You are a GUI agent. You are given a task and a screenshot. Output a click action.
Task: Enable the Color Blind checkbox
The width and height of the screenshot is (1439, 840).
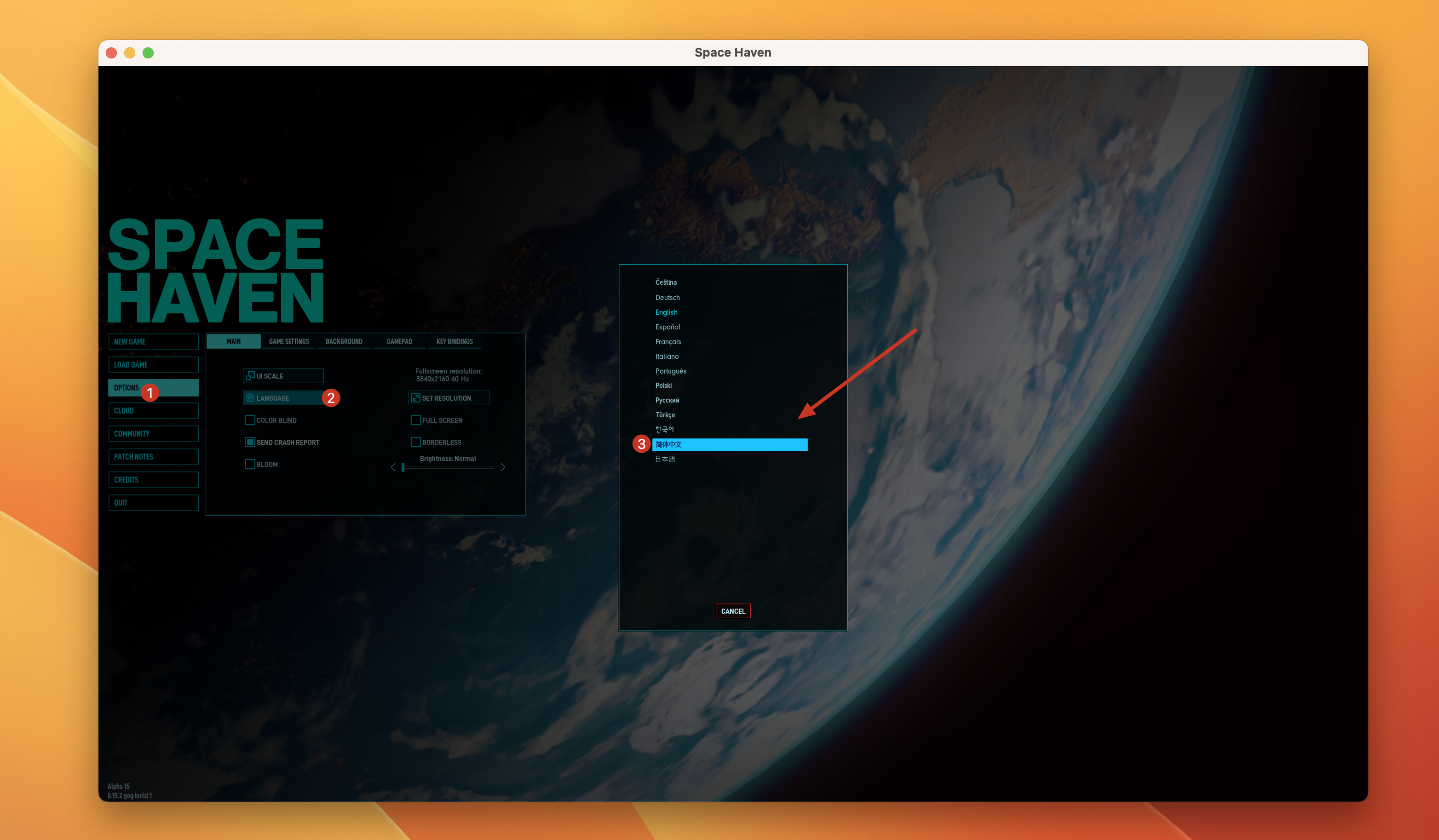250,420
